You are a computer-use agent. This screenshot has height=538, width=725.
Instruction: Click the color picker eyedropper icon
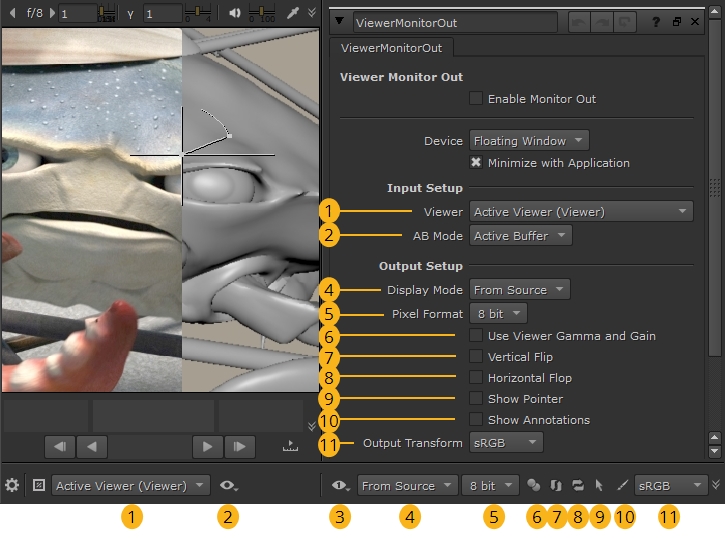coord(294,14)
